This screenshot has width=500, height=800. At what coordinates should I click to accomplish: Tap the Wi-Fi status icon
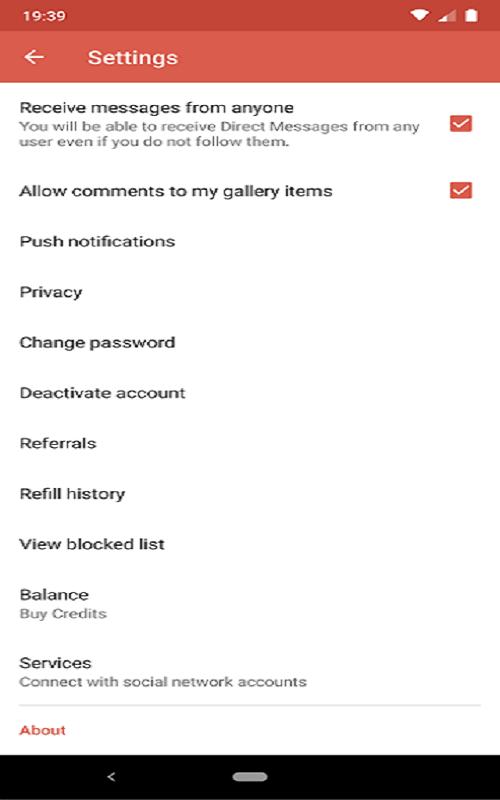click(420, 16)
